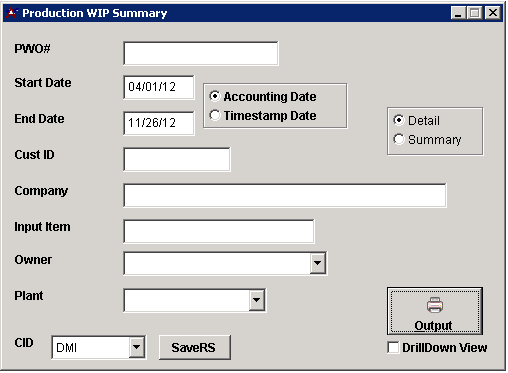The image size is (508, 373).
Task: Click the Cust ID input box
Action: [x=177, y=159]
